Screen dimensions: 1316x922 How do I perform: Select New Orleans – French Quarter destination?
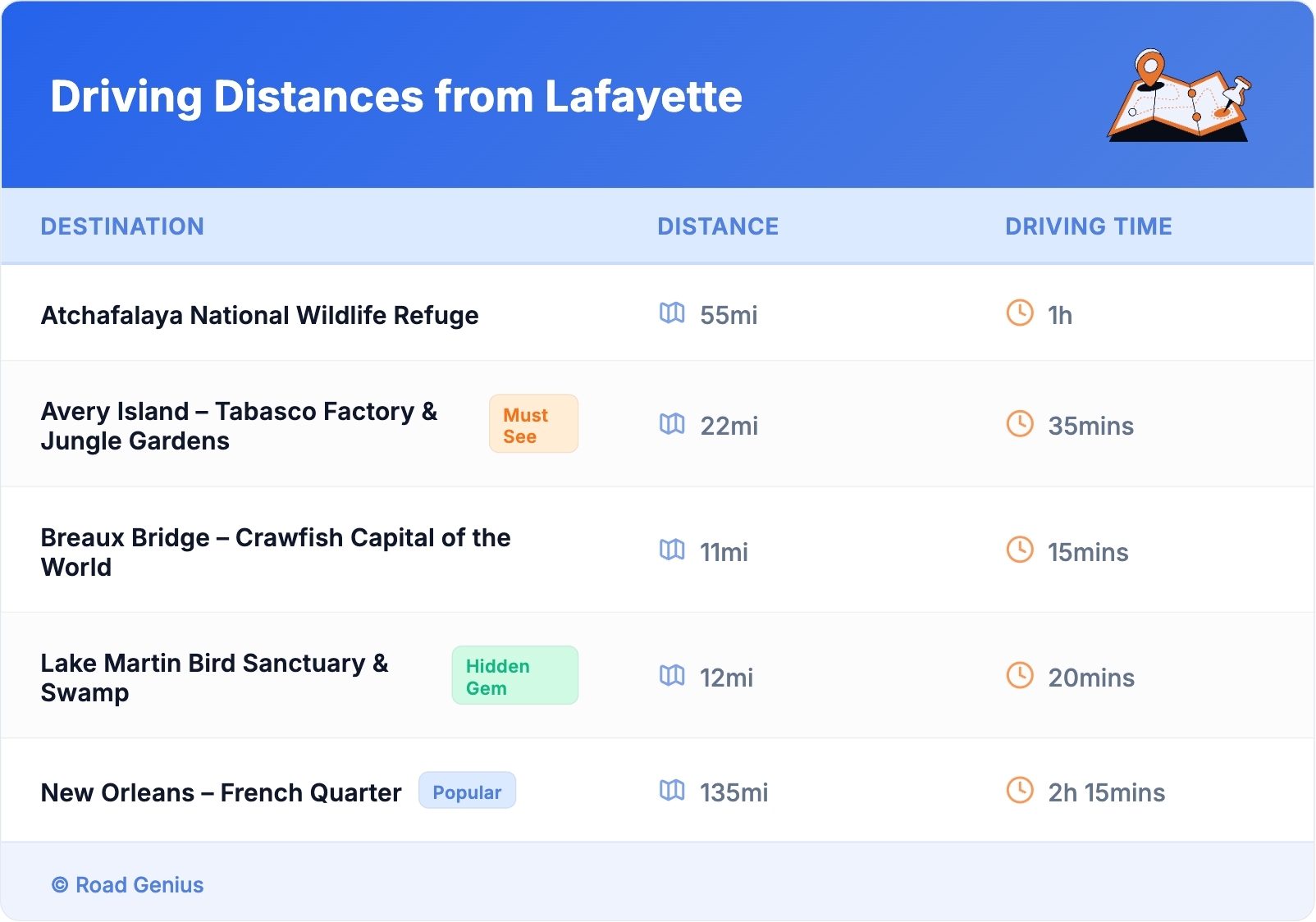pos(221,793)
